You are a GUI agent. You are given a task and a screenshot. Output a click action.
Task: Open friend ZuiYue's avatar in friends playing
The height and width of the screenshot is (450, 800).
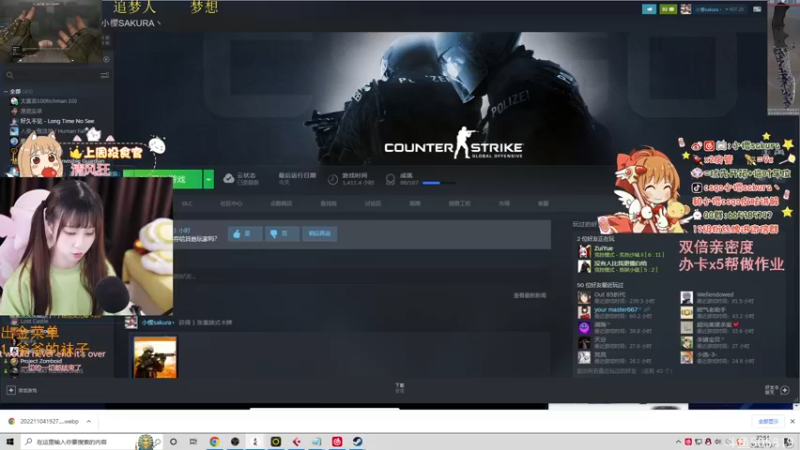coord(584,251)
